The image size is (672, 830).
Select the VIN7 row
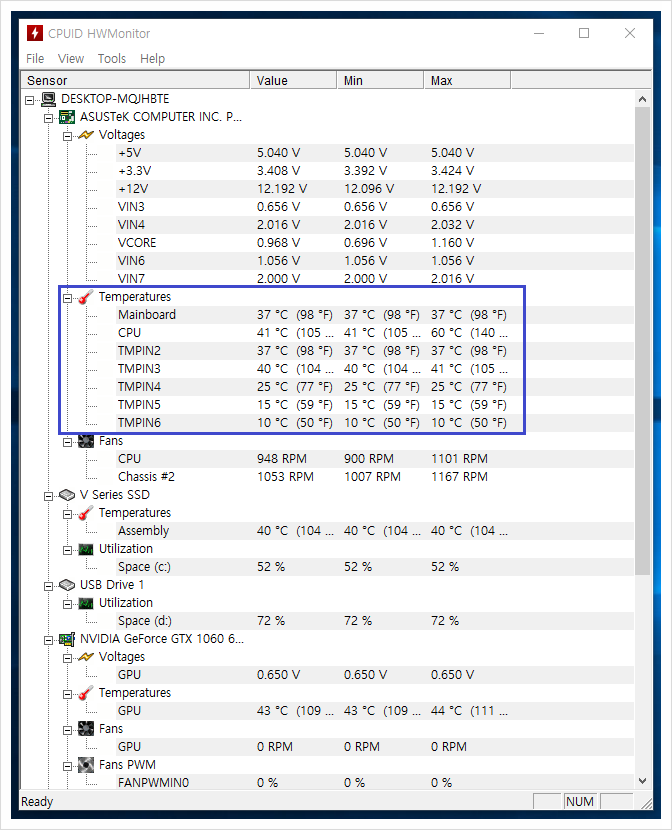[375, 278]
